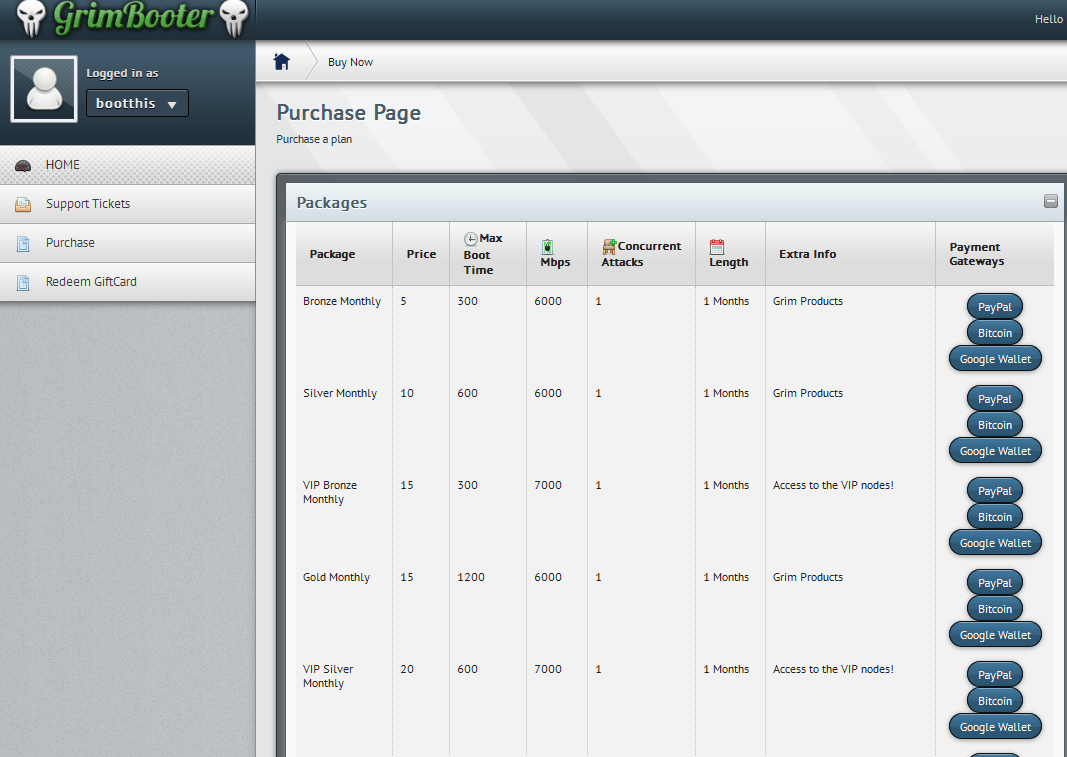Pay VIP Bronze Monthly with Bitcoin
Image resolution: width=1067 pixels, height=757 pixels.
tap(995, 517)
